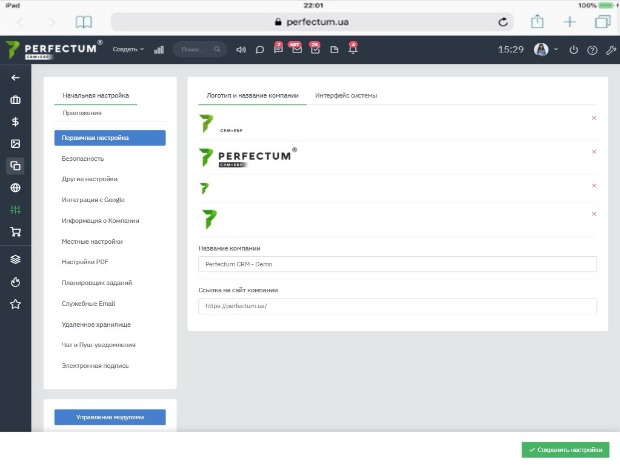Click the Сохранить настройки button
620x465 pixels.
point(565,450)
